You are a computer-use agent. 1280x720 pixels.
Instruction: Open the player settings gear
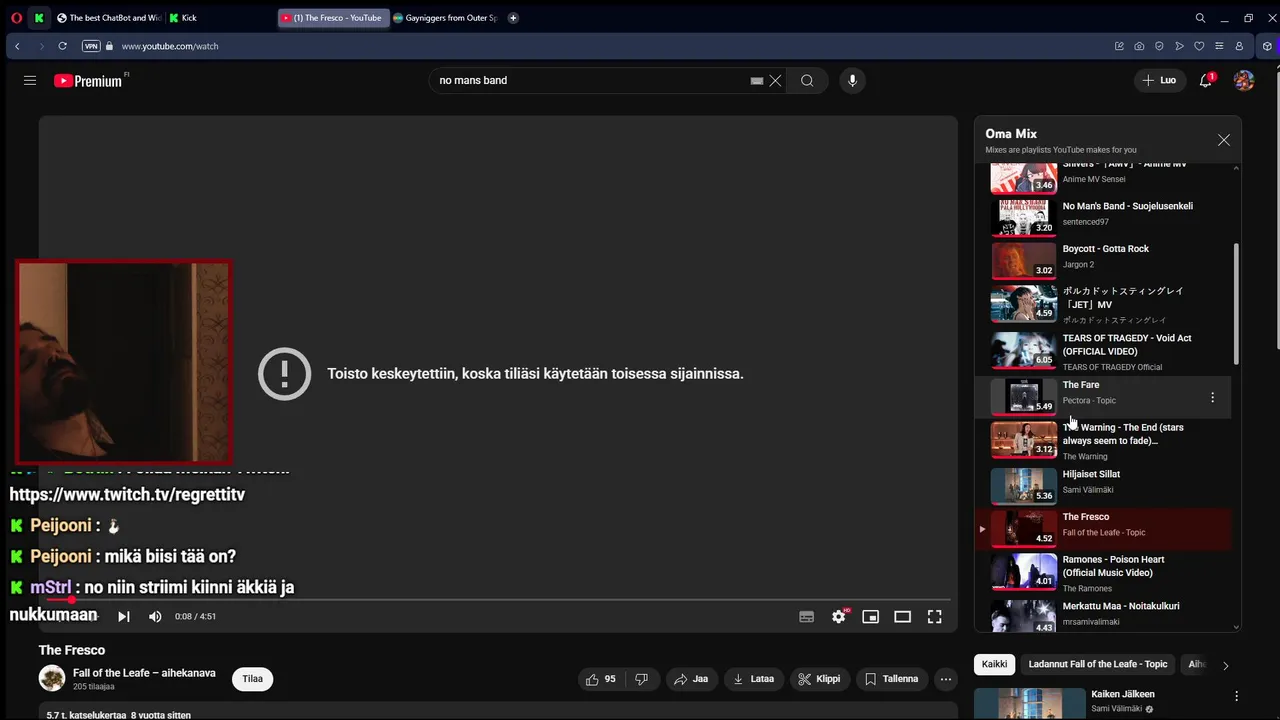pos(839,617)
